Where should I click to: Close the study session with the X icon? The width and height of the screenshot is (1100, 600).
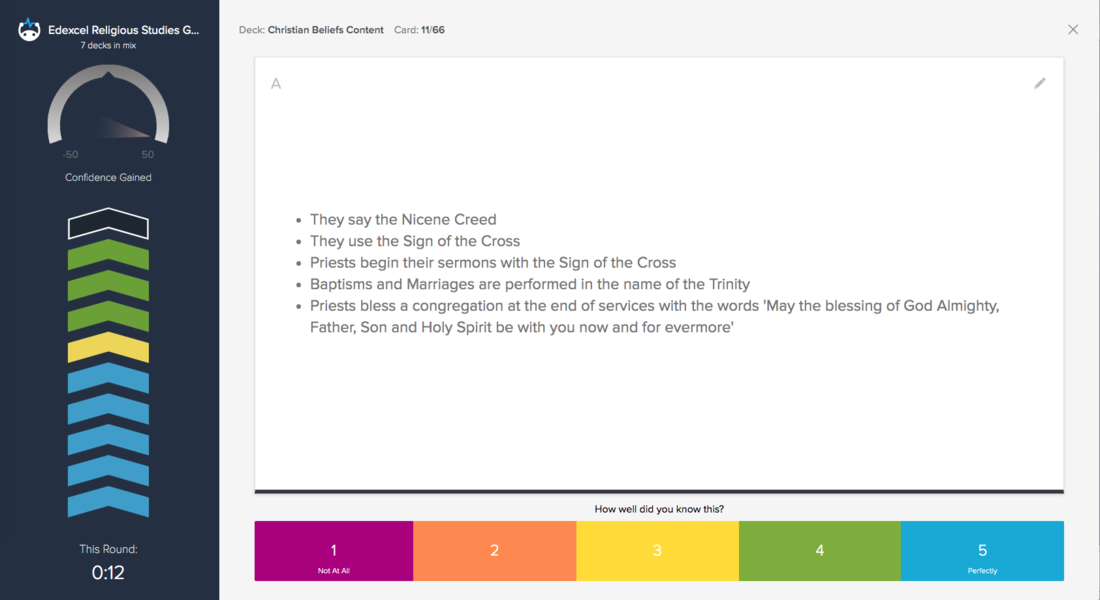tap(1073, 29)
